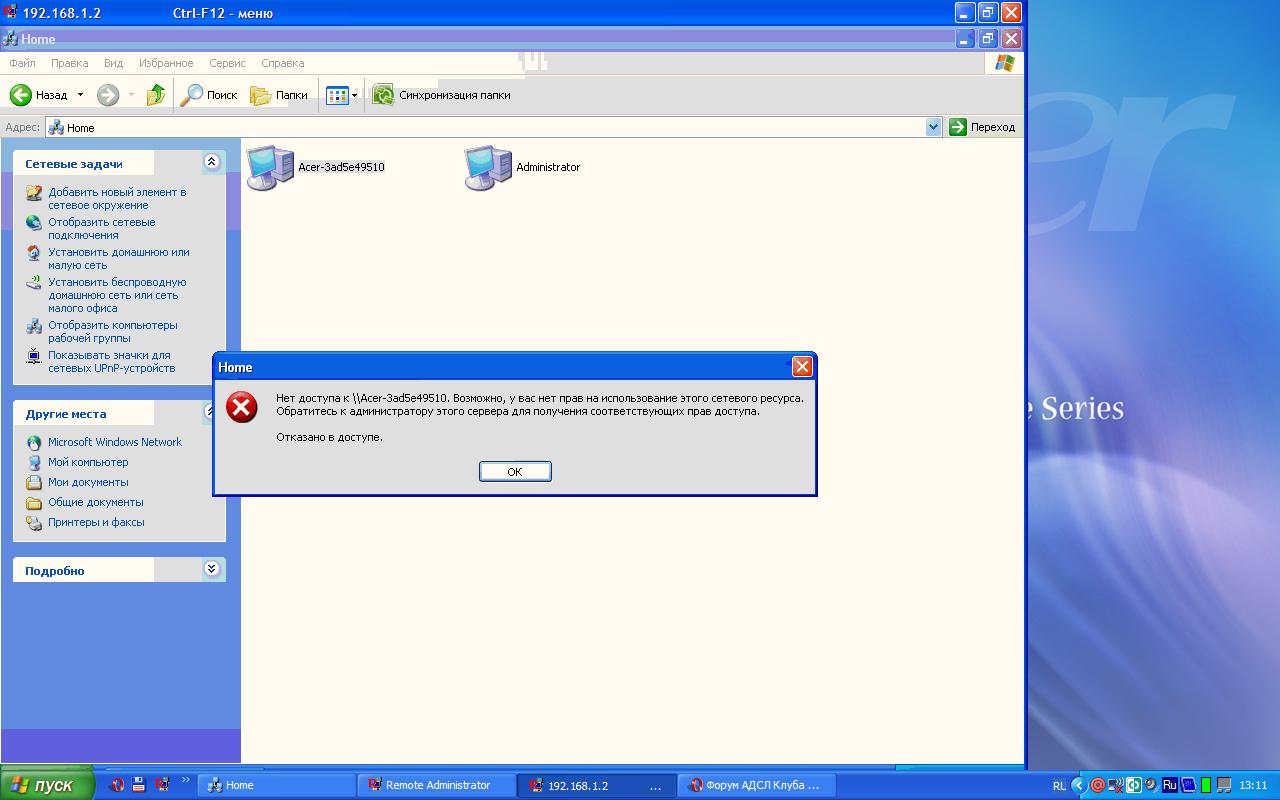
Task: Click the Назад back arrow icon
Action: [21, 95]
